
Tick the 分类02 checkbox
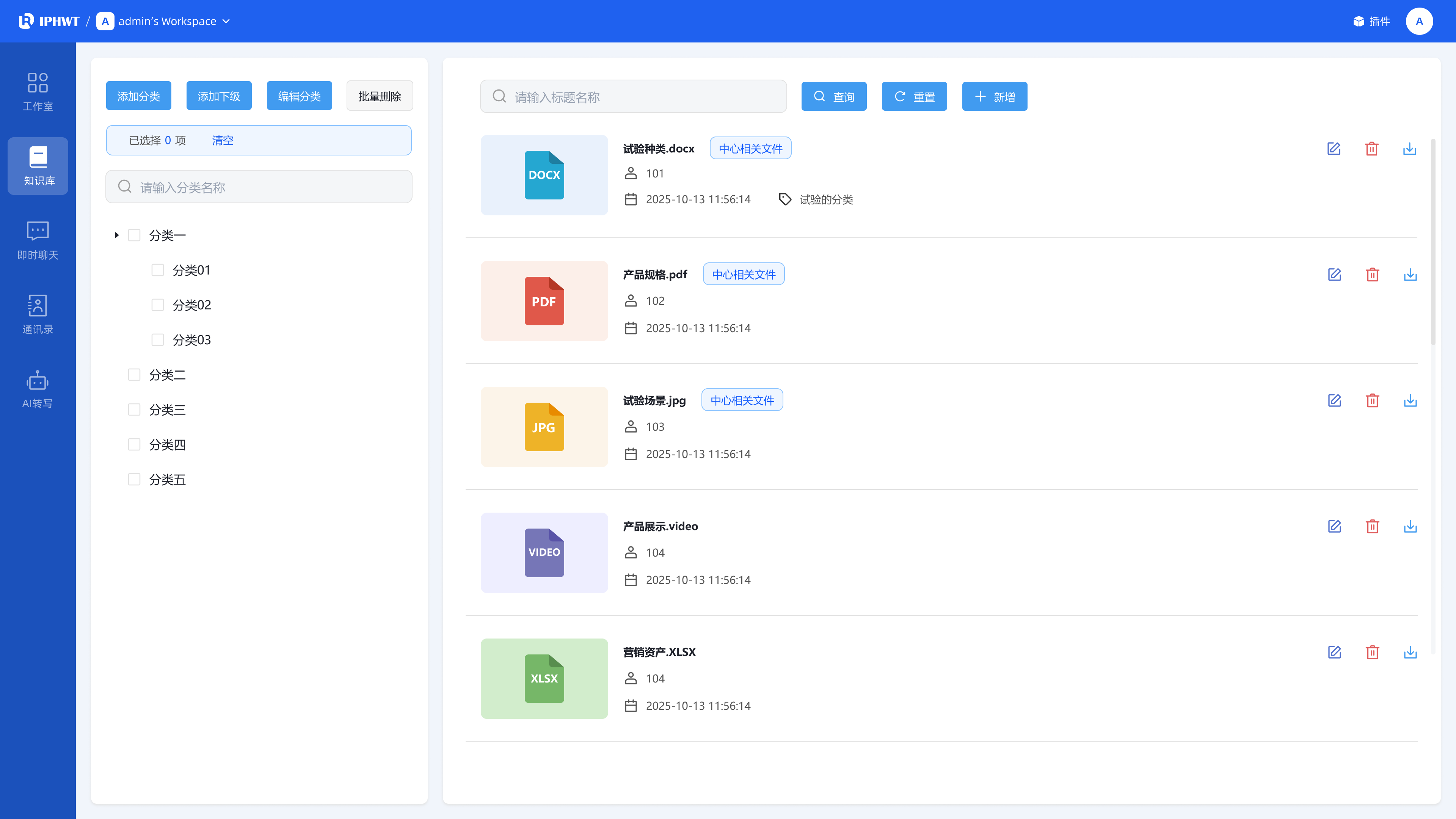pyautogui.click(x=158, y=305)
